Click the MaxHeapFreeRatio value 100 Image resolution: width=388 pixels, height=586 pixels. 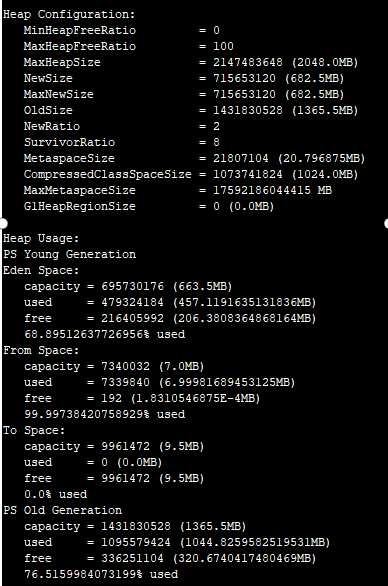pyautogui.click(x=224, y=46)
